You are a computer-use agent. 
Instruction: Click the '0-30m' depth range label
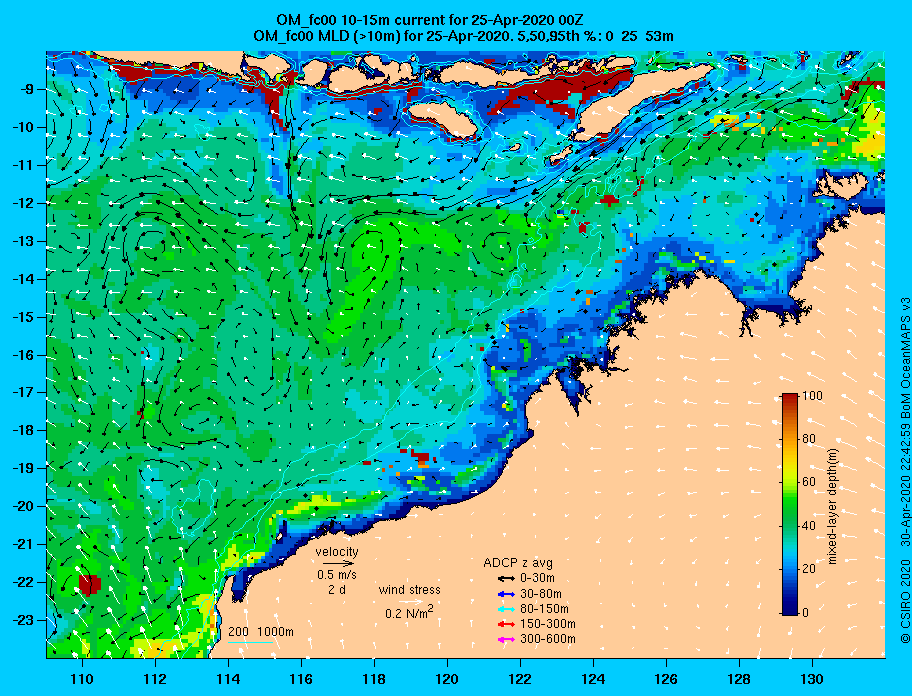[x=537, y=578]
